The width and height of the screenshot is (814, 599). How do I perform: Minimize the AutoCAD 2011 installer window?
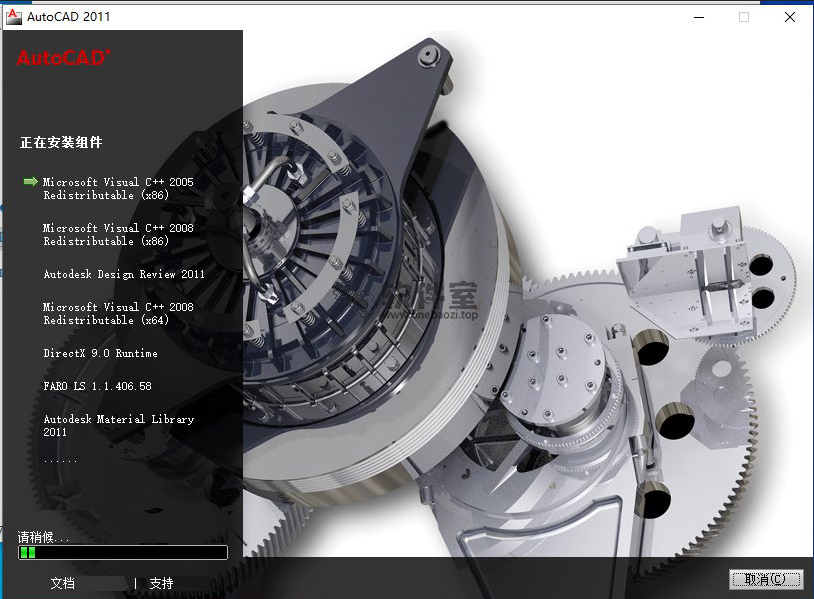pyautogui.click(x=697, y=16)
